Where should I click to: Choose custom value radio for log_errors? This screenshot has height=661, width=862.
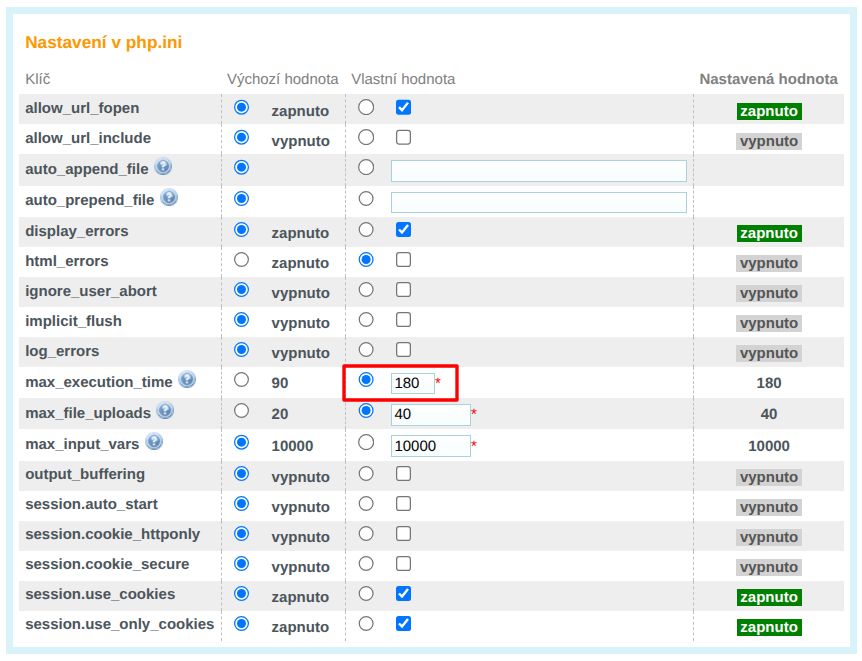[366, 350]
